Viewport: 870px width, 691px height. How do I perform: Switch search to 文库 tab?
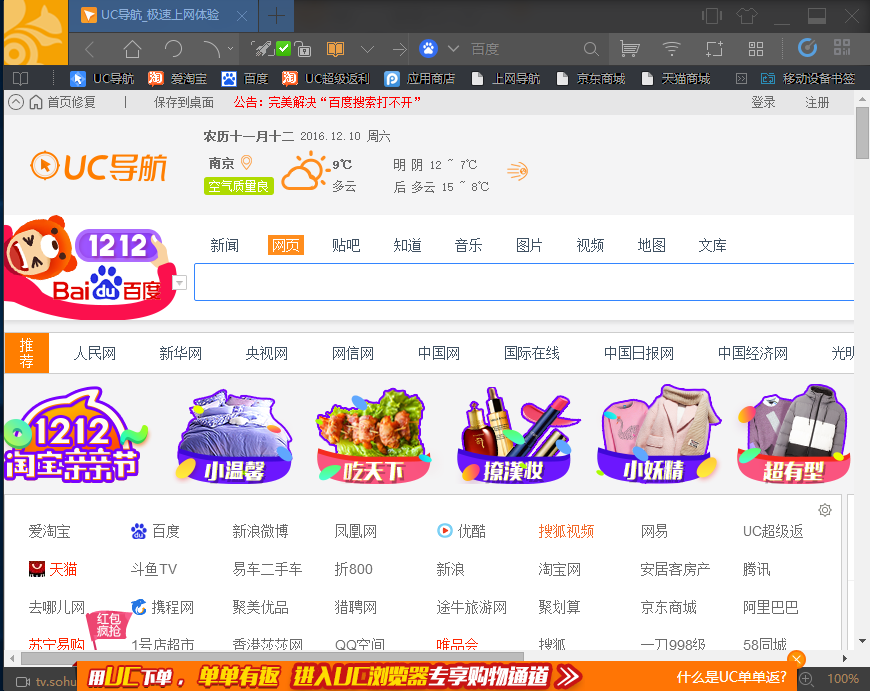(712, 245)
